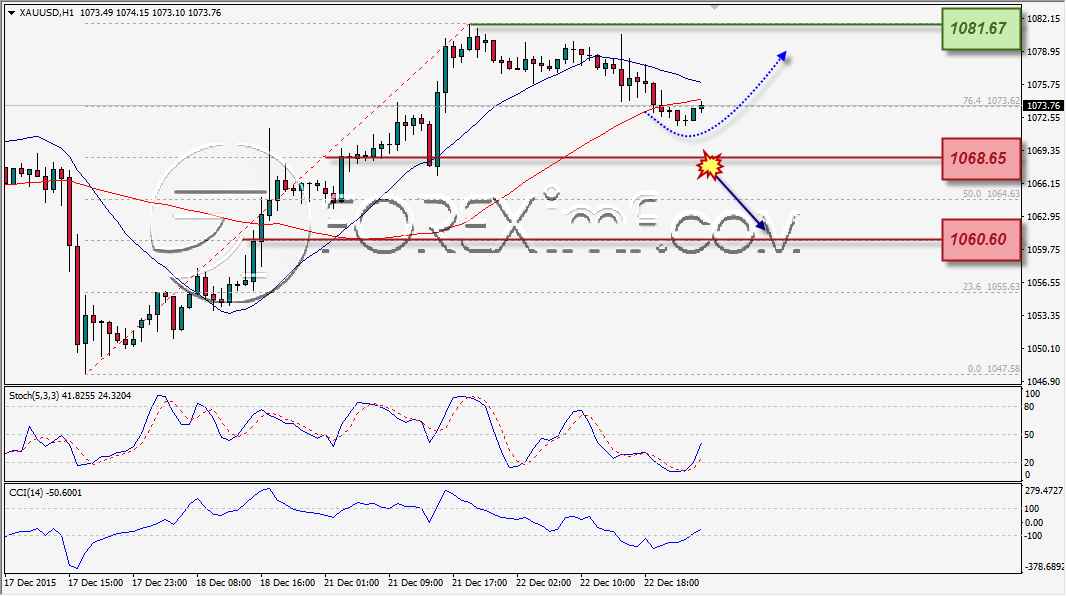Click the CCI(14) indicator label

coord(45,493)
